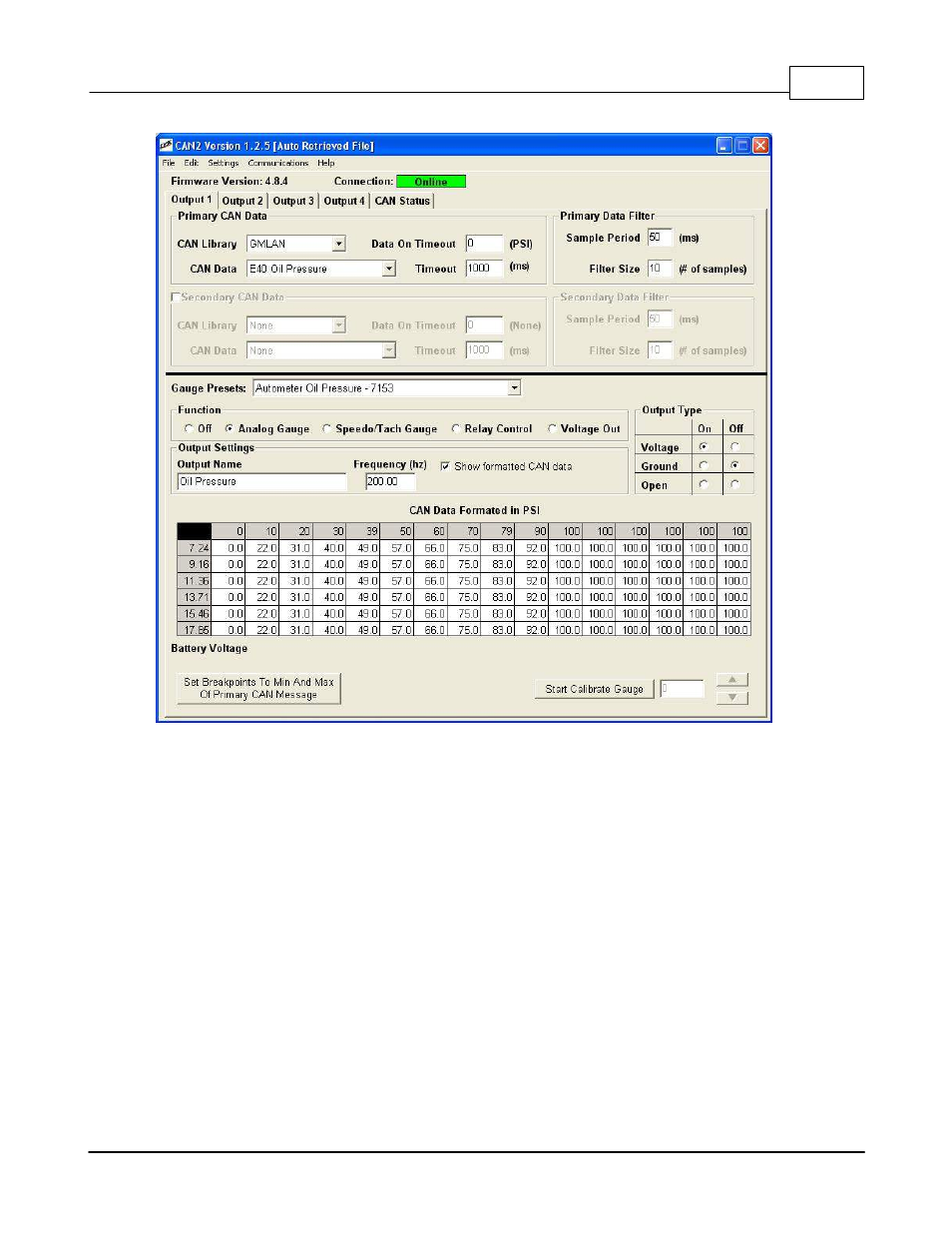Select the Relay Control function option
Viewport: 952px width, 1233px height.
(455, 428)
